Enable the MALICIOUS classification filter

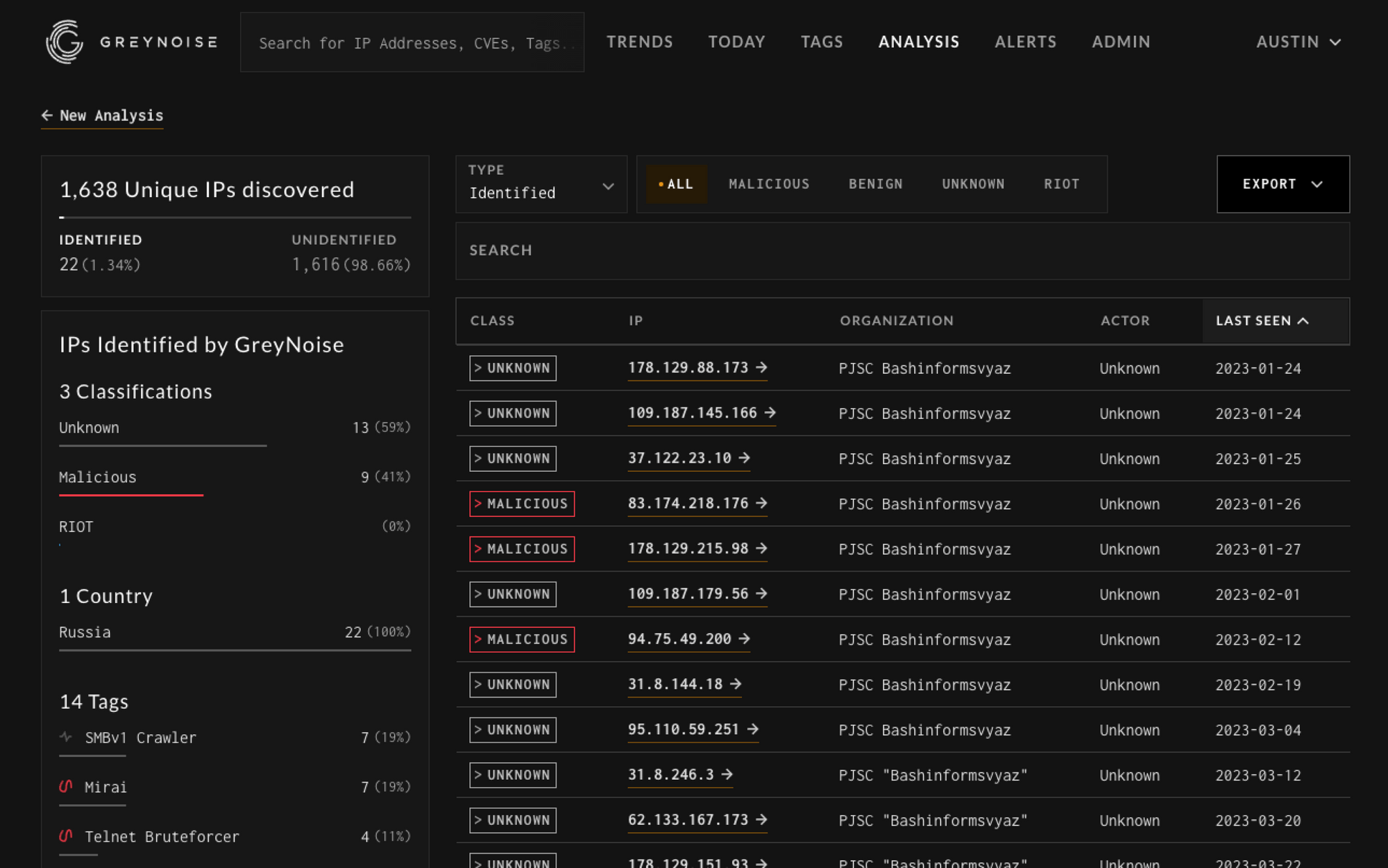(768, 184)
